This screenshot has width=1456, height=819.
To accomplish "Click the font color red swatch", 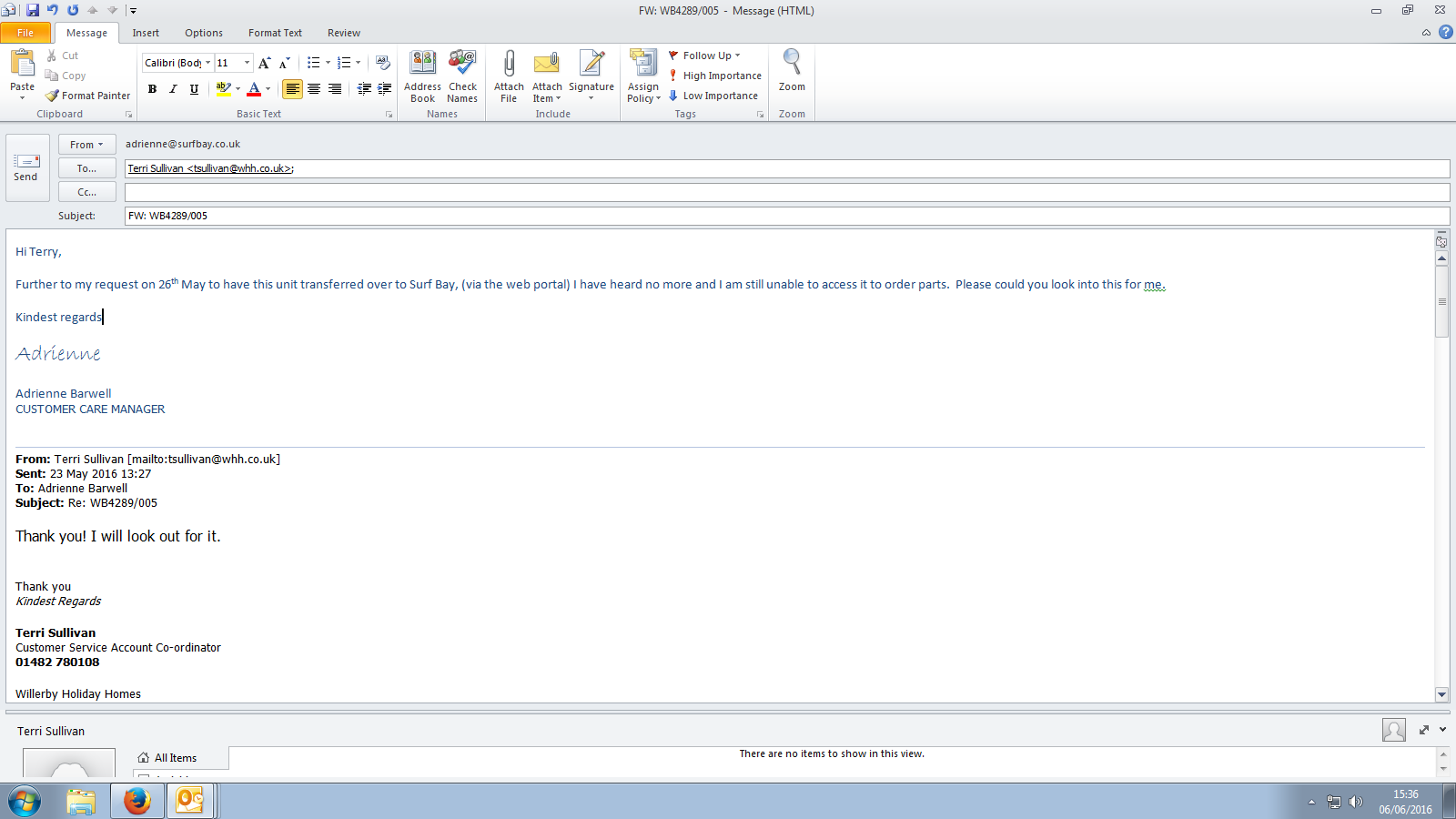I will (x=254, y=89).
